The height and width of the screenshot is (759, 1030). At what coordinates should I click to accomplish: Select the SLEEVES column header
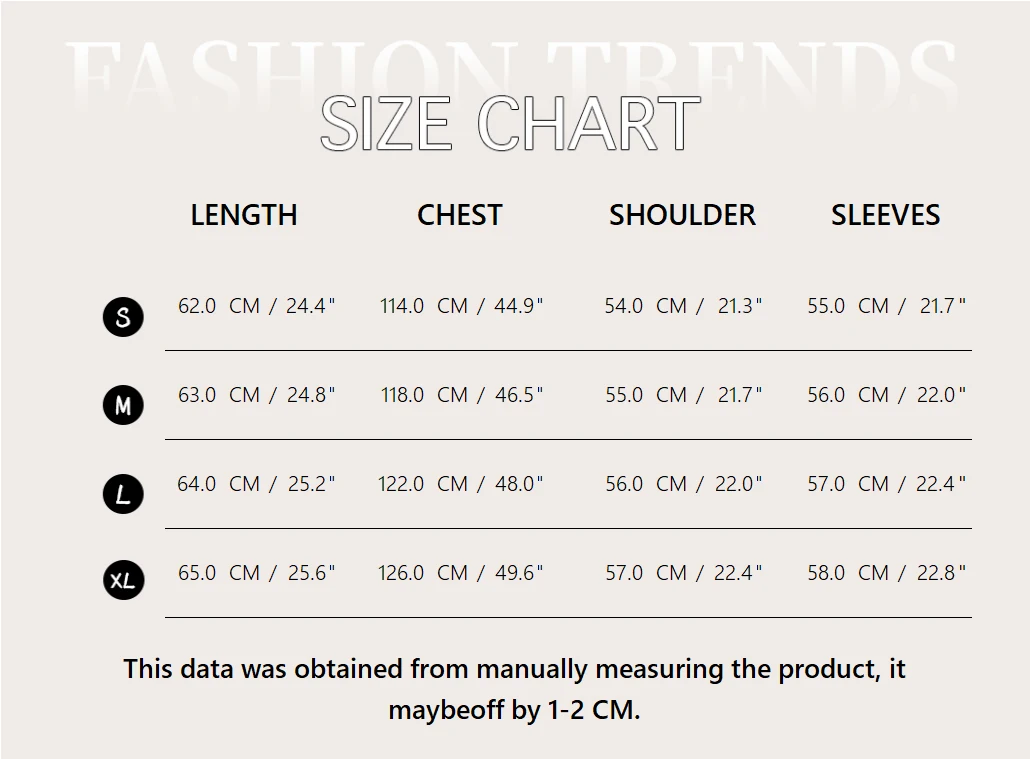(885, 215)
